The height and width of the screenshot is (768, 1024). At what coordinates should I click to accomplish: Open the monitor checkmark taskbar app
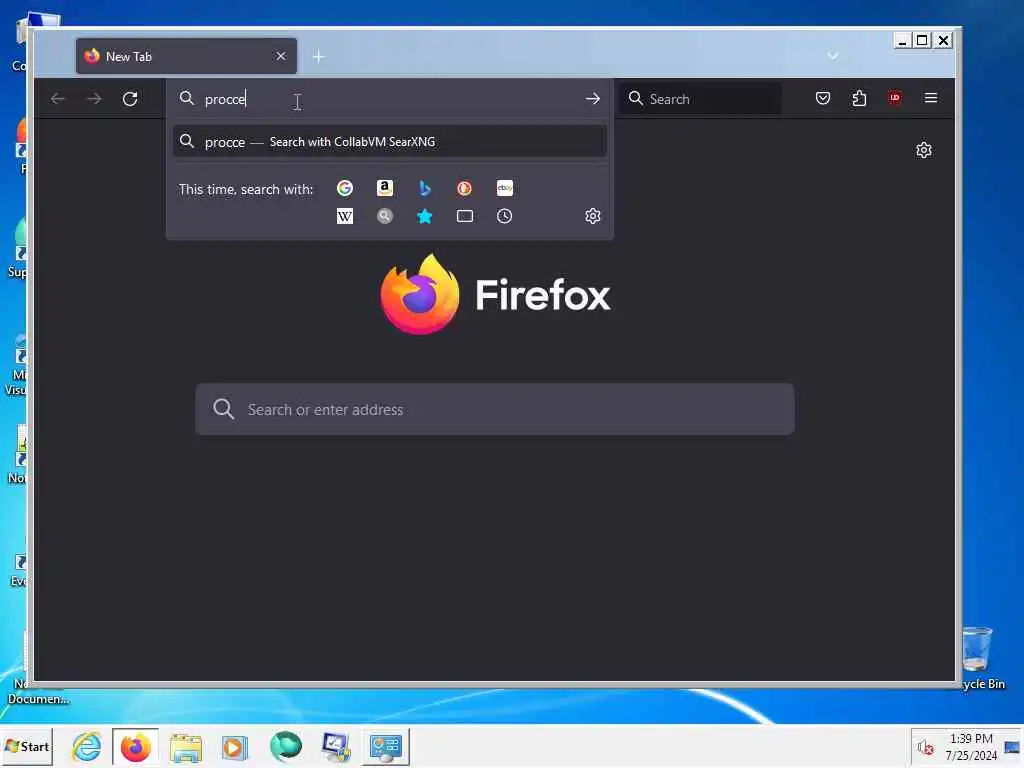336,746
